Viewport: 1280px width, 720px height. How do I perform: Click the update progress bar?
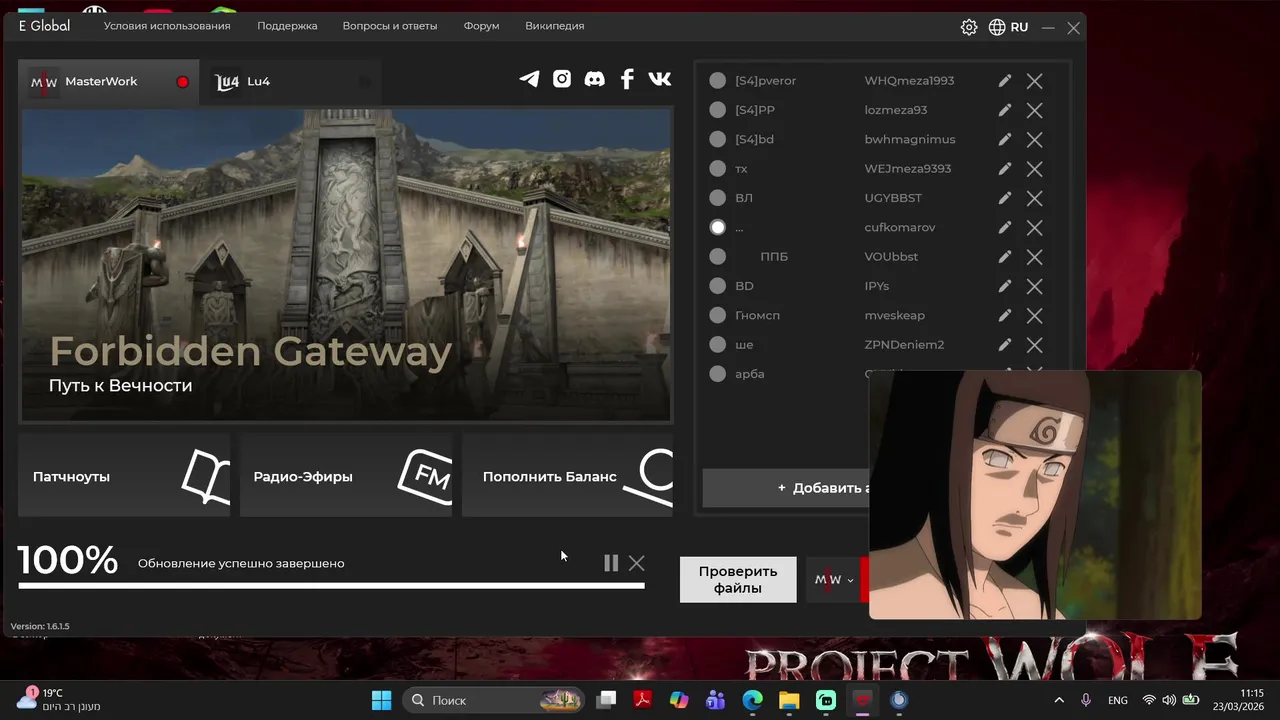pos(331,586)
